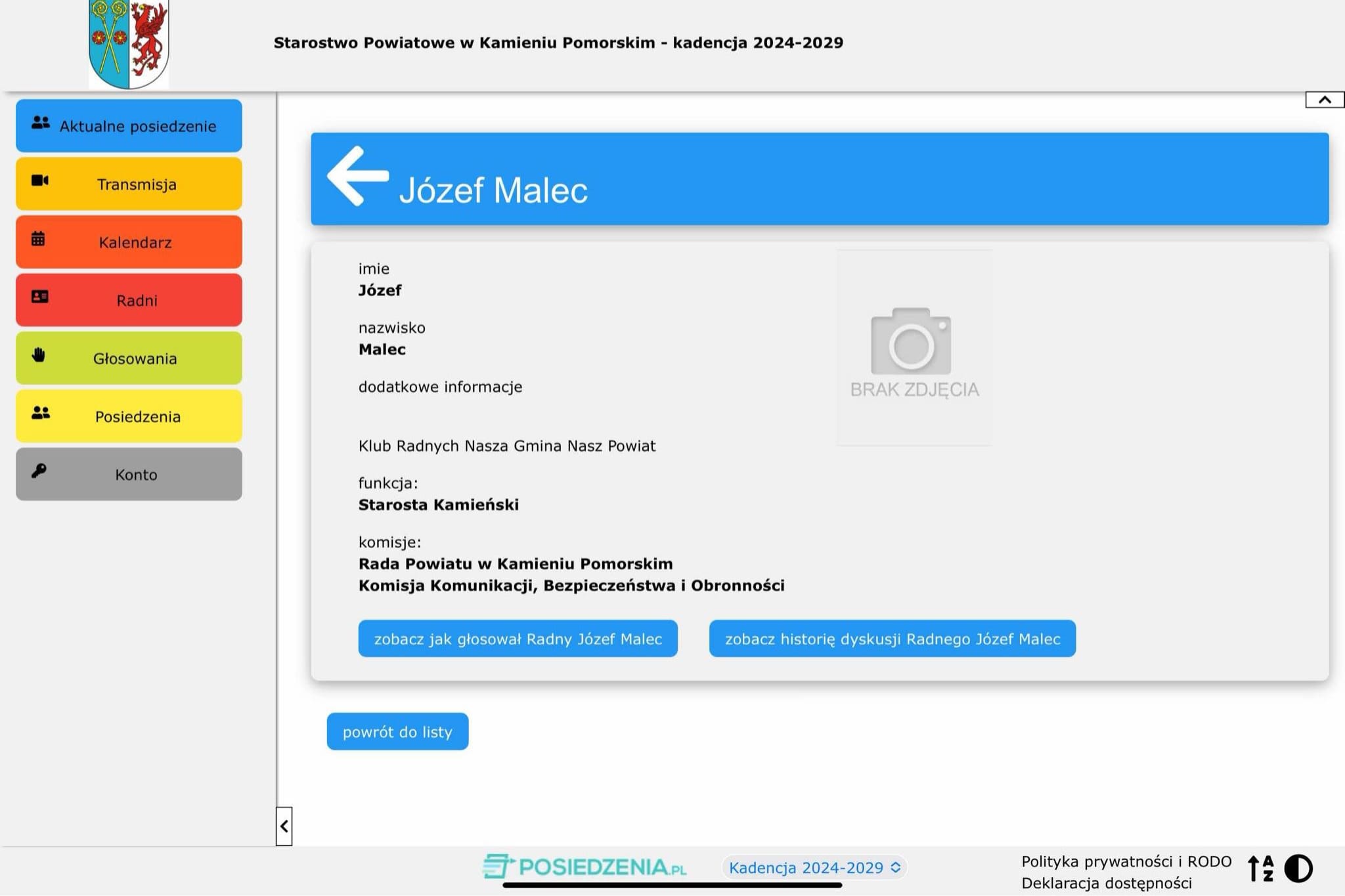This screenshot has width=1345, height=896.
Task: Open Deklaracja dostępności link
Action: coord(1106,884)
